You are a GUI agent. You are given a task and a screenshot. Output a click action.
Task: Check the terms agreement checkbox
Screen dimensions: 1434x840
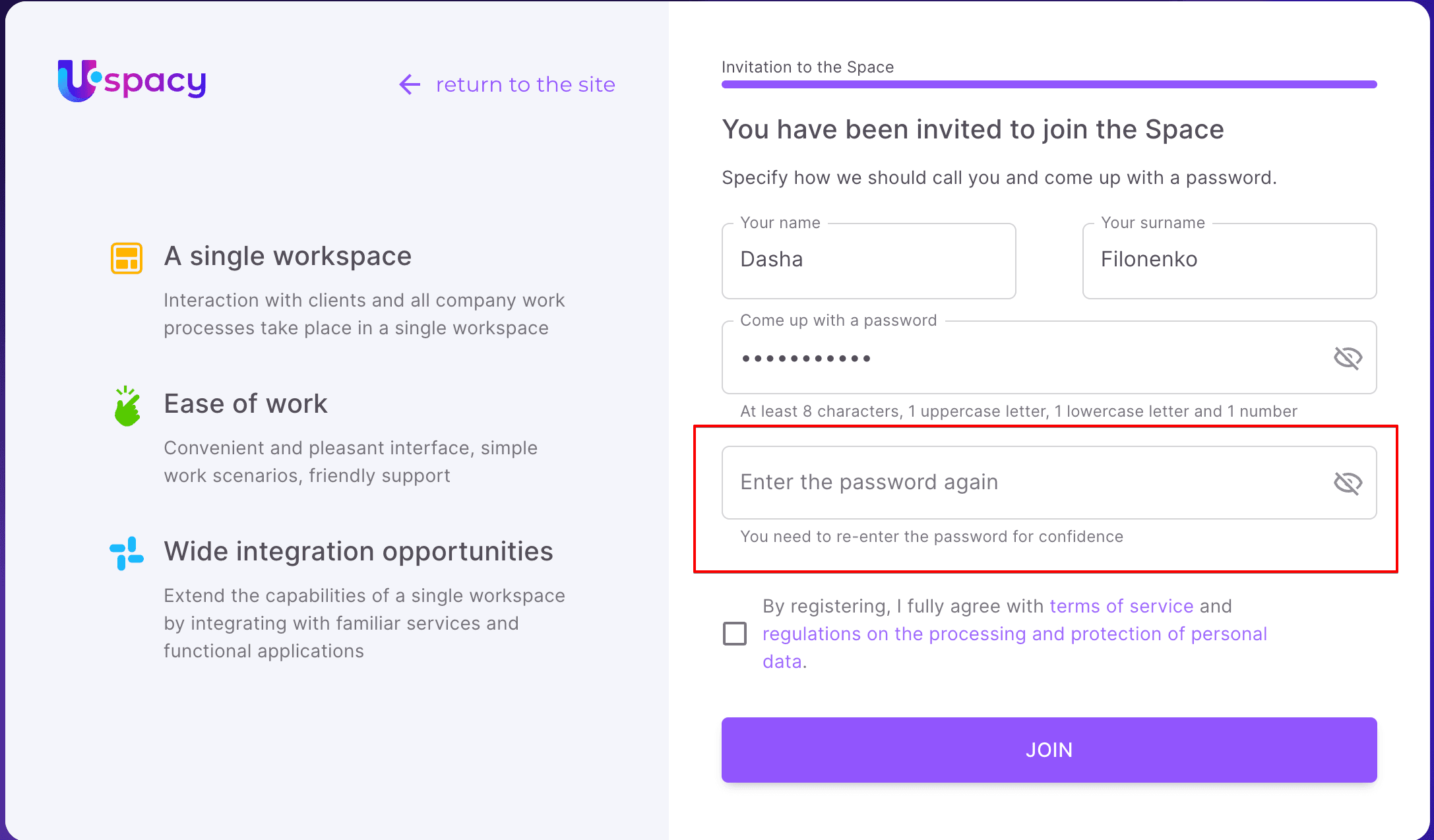coord(735,634)
